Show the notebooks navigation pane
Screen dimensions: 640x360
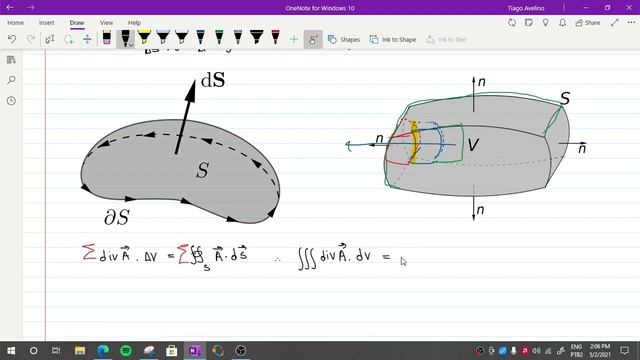point(11,60)
